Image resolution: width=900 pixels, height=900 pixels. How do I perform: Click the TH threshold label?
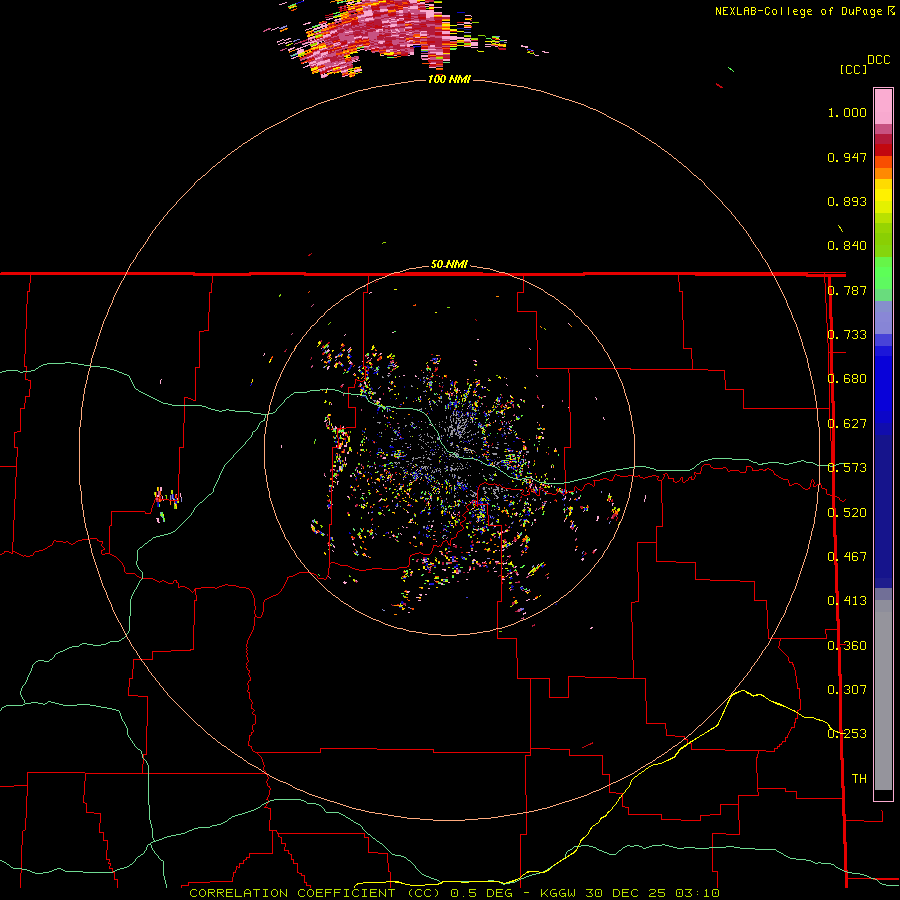pos(859,779)
